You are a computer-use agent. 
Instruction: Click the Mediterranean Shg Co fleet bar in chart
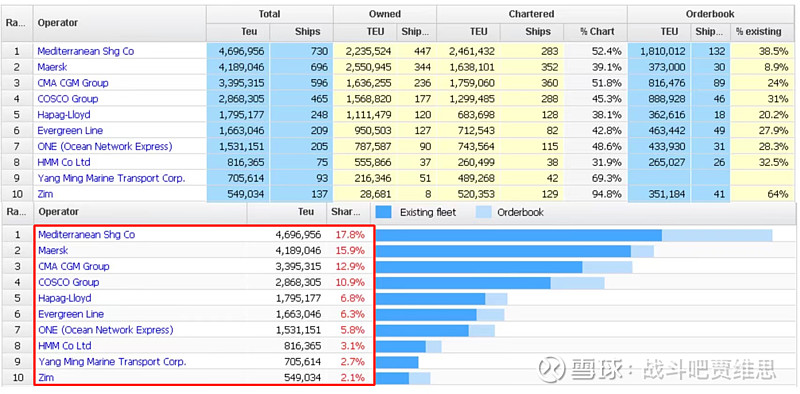coord(518,235)
